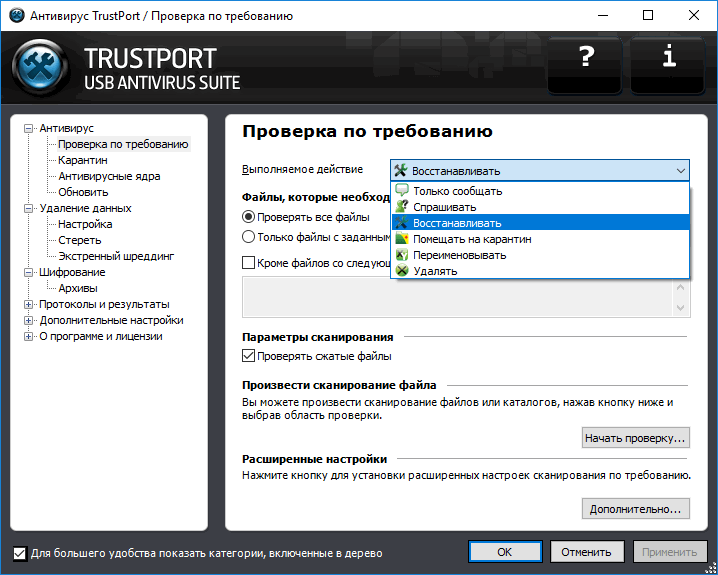Viewport: 718px width, 575px height.
Task: Collapse the Шифрование tree node
Action: tap(28, 272)
